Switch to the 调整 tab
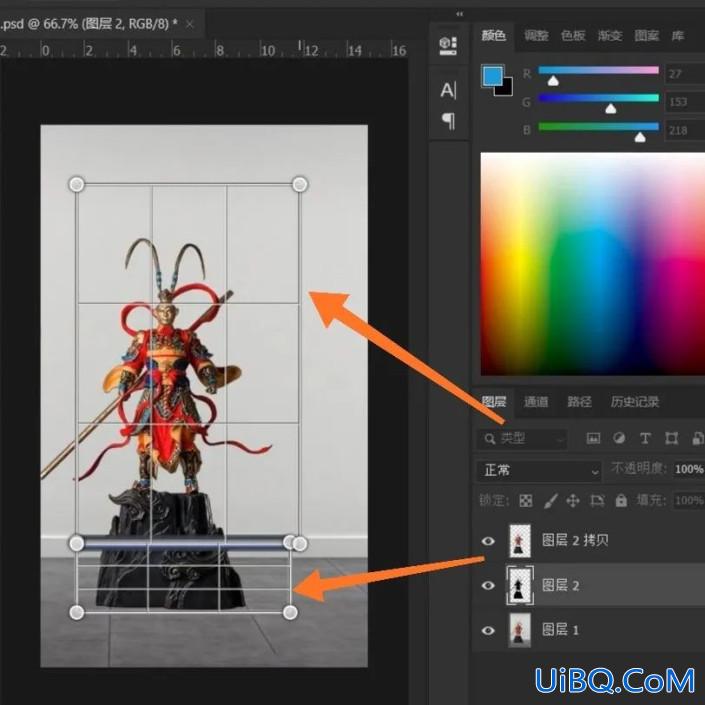This screenshot has width=705, height=705. 536,36
